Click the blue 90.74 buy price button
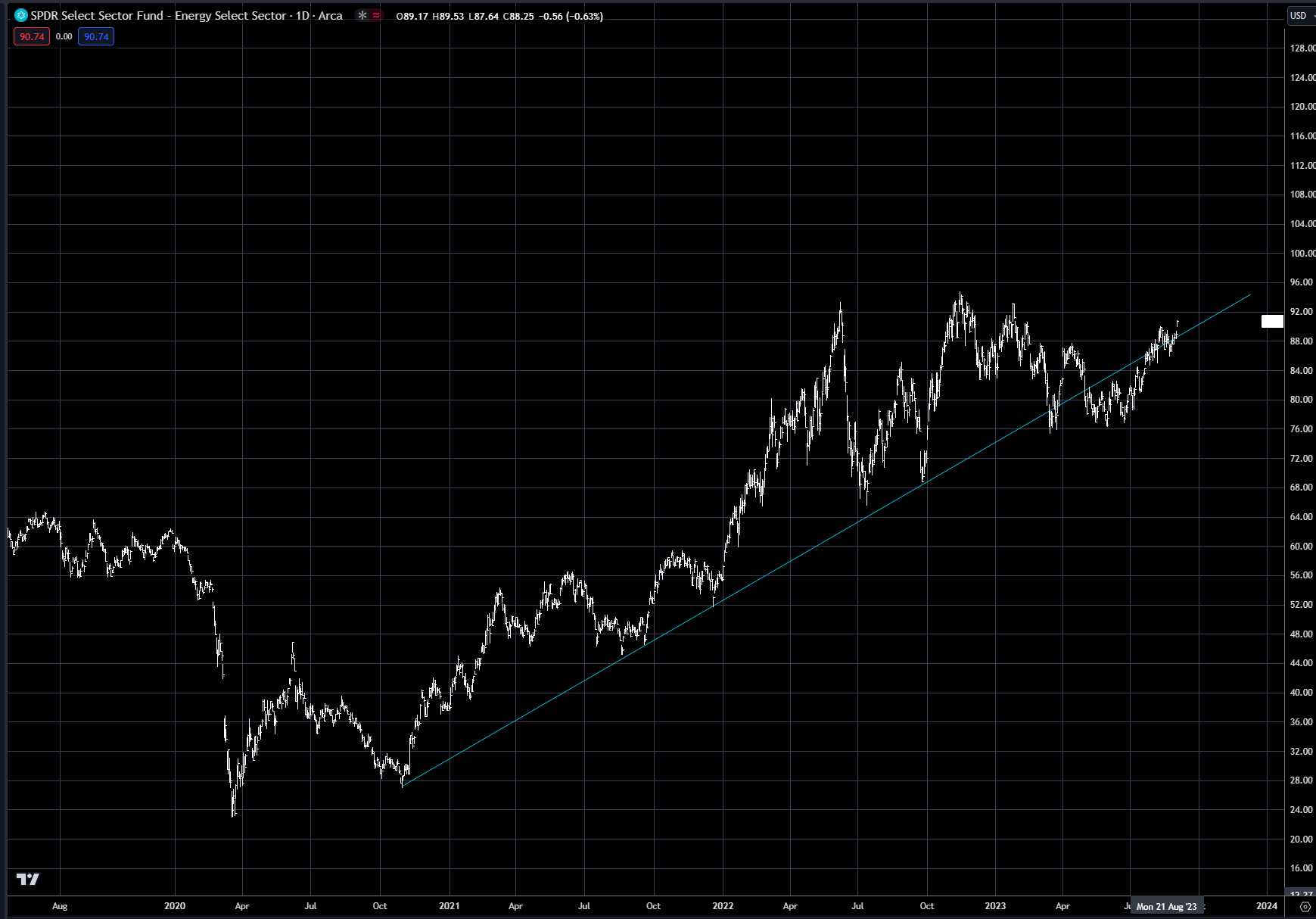This screenshot has height=919, width=1316. click(x=96, y=36)
